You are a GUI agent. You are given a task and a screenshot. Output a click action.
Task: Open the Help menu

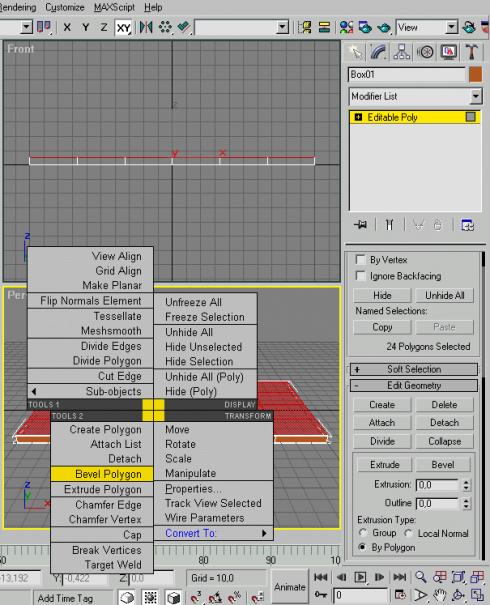point(153,7)
